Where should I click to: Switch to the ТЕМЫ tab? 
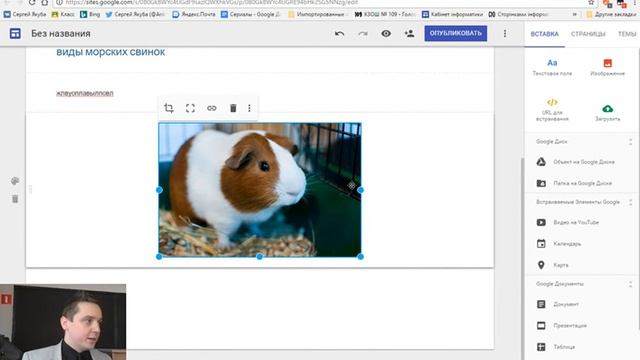point(627,34)
